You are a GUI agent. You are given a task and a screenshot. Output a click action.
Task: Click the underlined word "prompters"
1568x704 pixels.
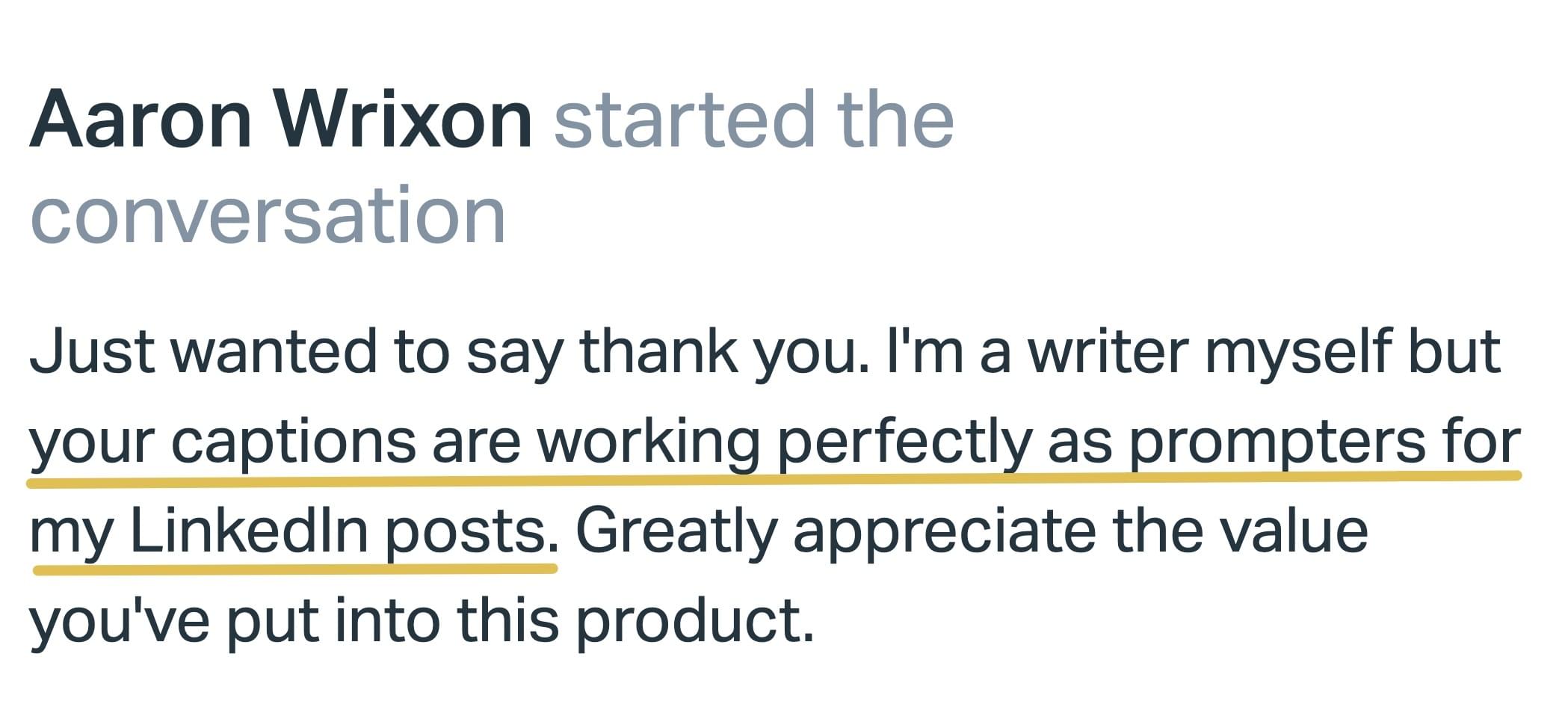click(x=1277, y=441)
